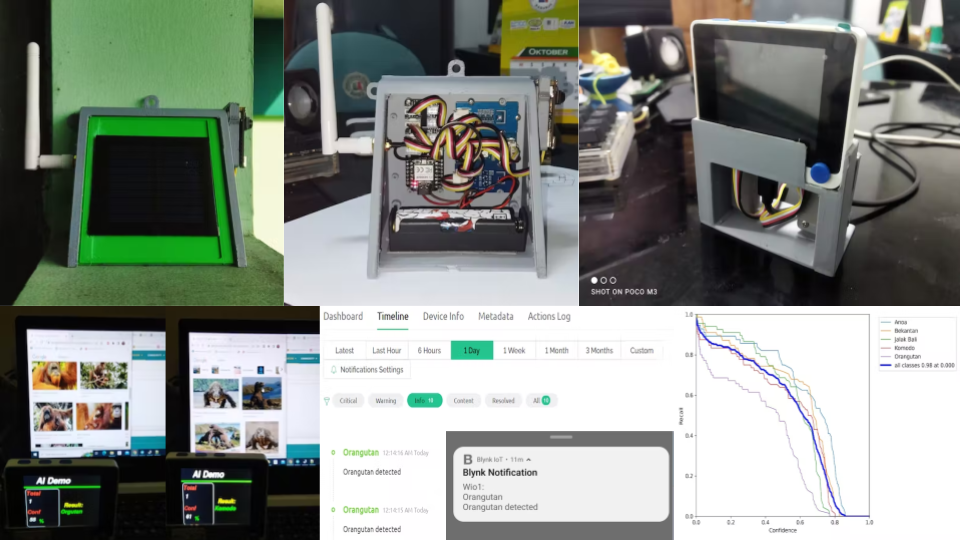Open the Actions Log tab
The width and height of the screenshot is (960, 540).
[548, 316]
